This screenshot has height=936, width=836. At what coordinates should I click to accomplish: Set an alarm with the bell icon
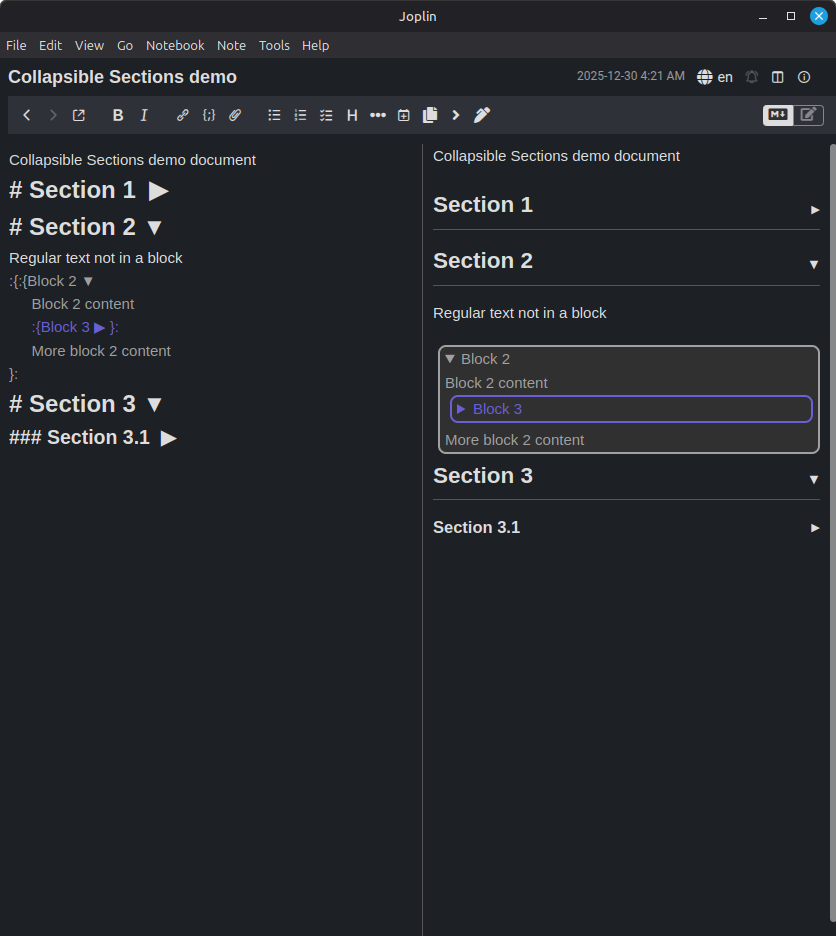pyautogui.click(x=752, y=77)
